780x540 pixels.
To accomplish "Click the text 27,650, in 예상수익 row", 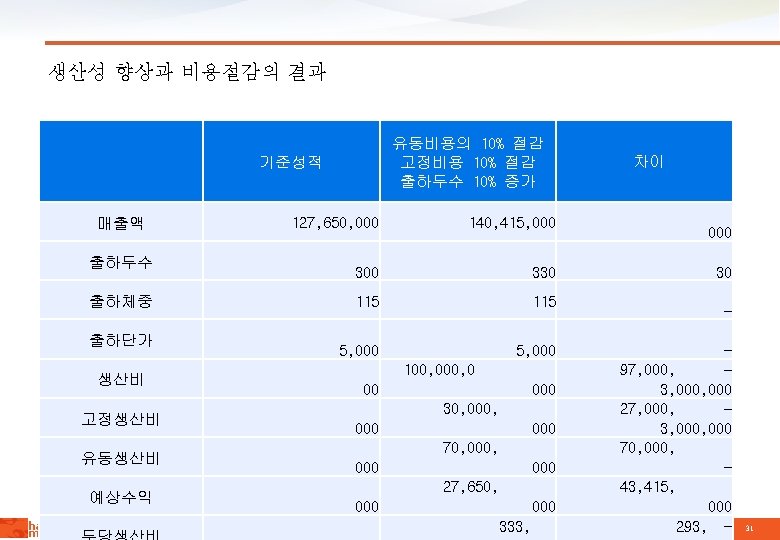I will (470, 487).
